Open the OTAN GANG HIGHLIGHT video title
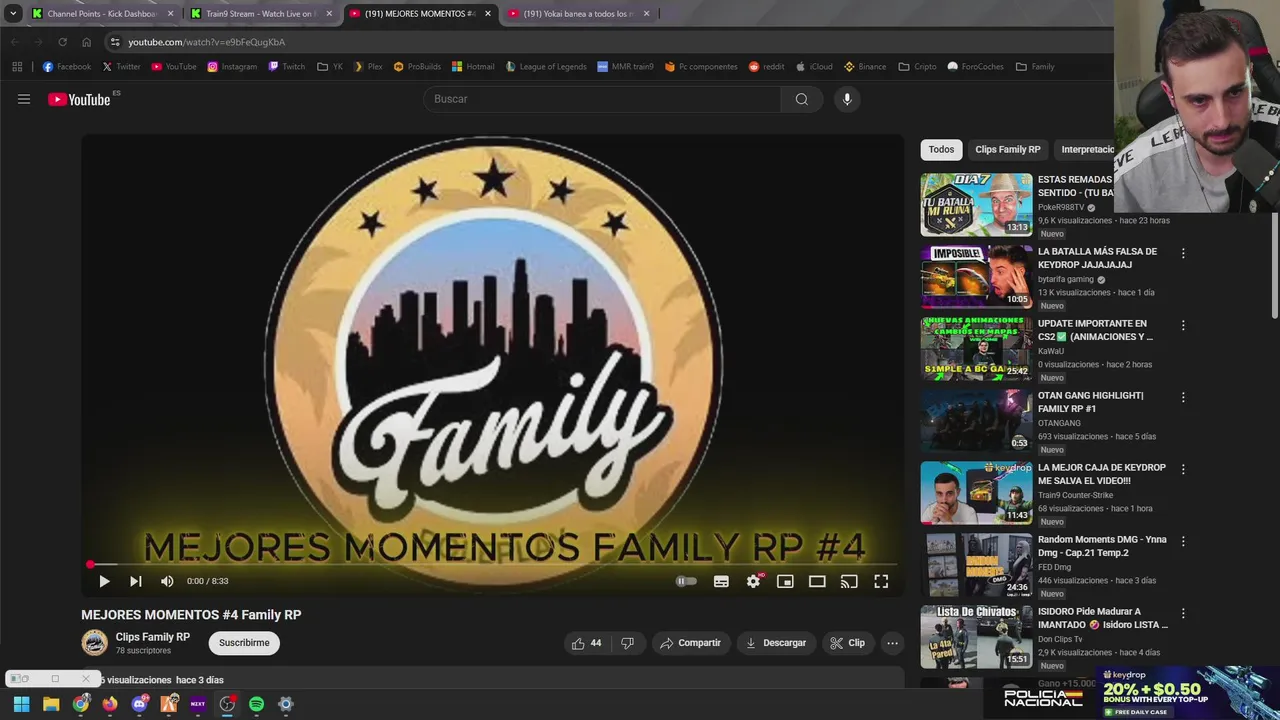Screen dimensions: 1280x720 point(1090,402)
